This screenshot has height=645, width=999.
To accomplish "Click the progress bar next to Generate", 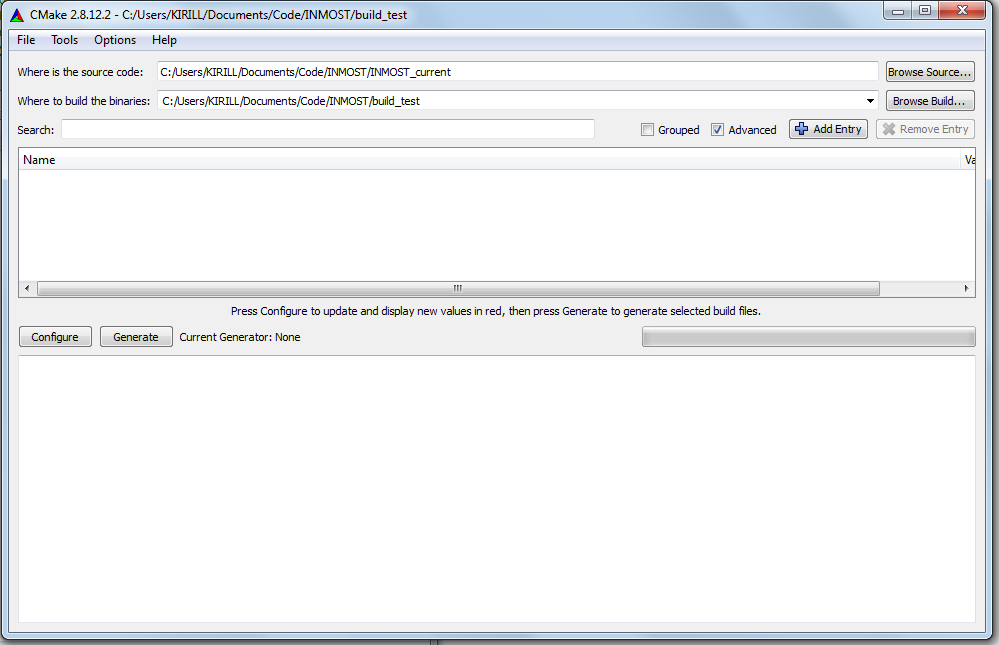I will coord(809,337).
